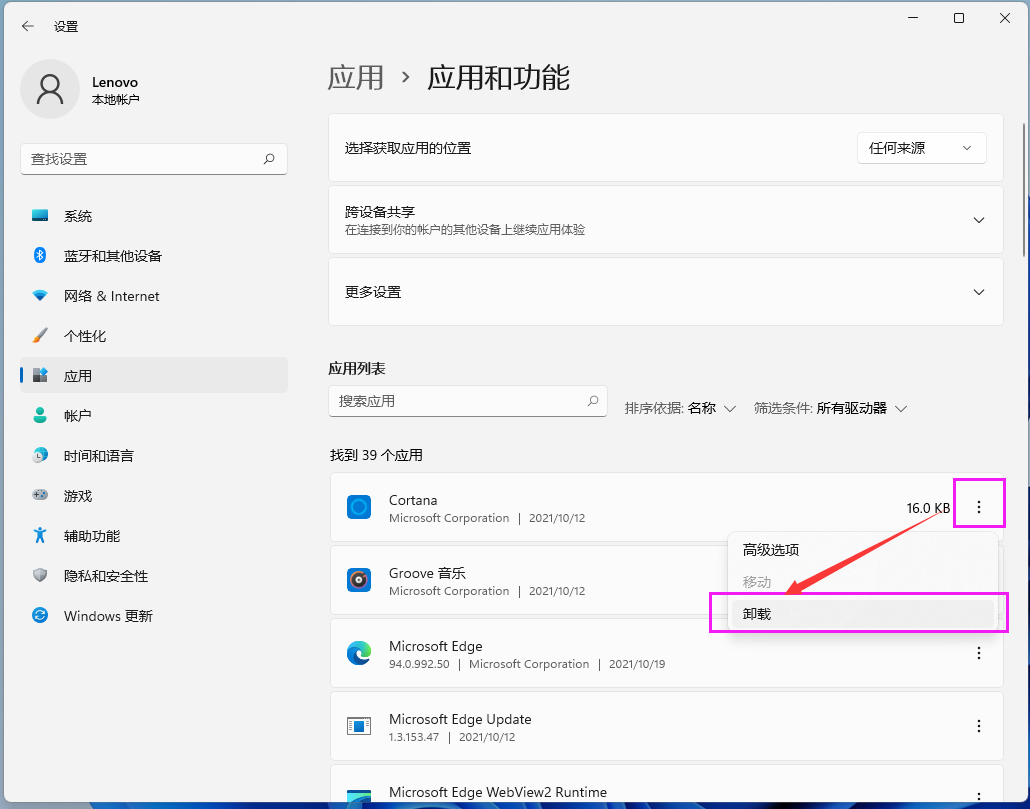Click the magnifier icon in the search apps (搜索应用) box
The width and height of the screenshot is (1030, 809).
[x=593, y=401]
